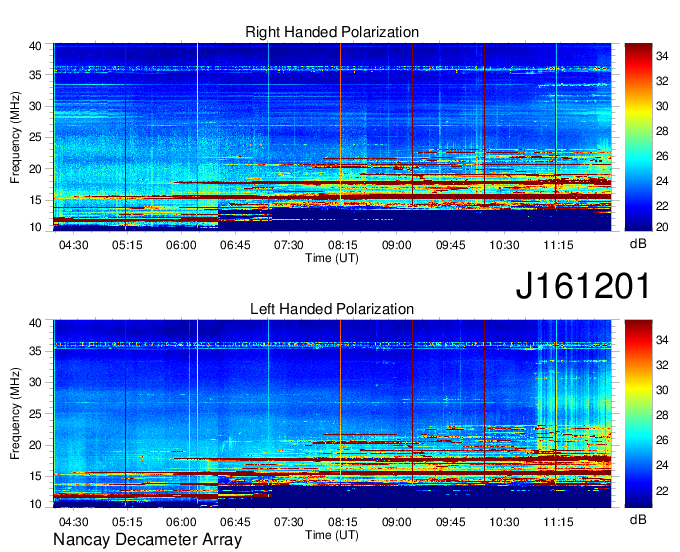
Task: Click the 20 MHz tick on Right Handed plot
Action: point(35,169)
